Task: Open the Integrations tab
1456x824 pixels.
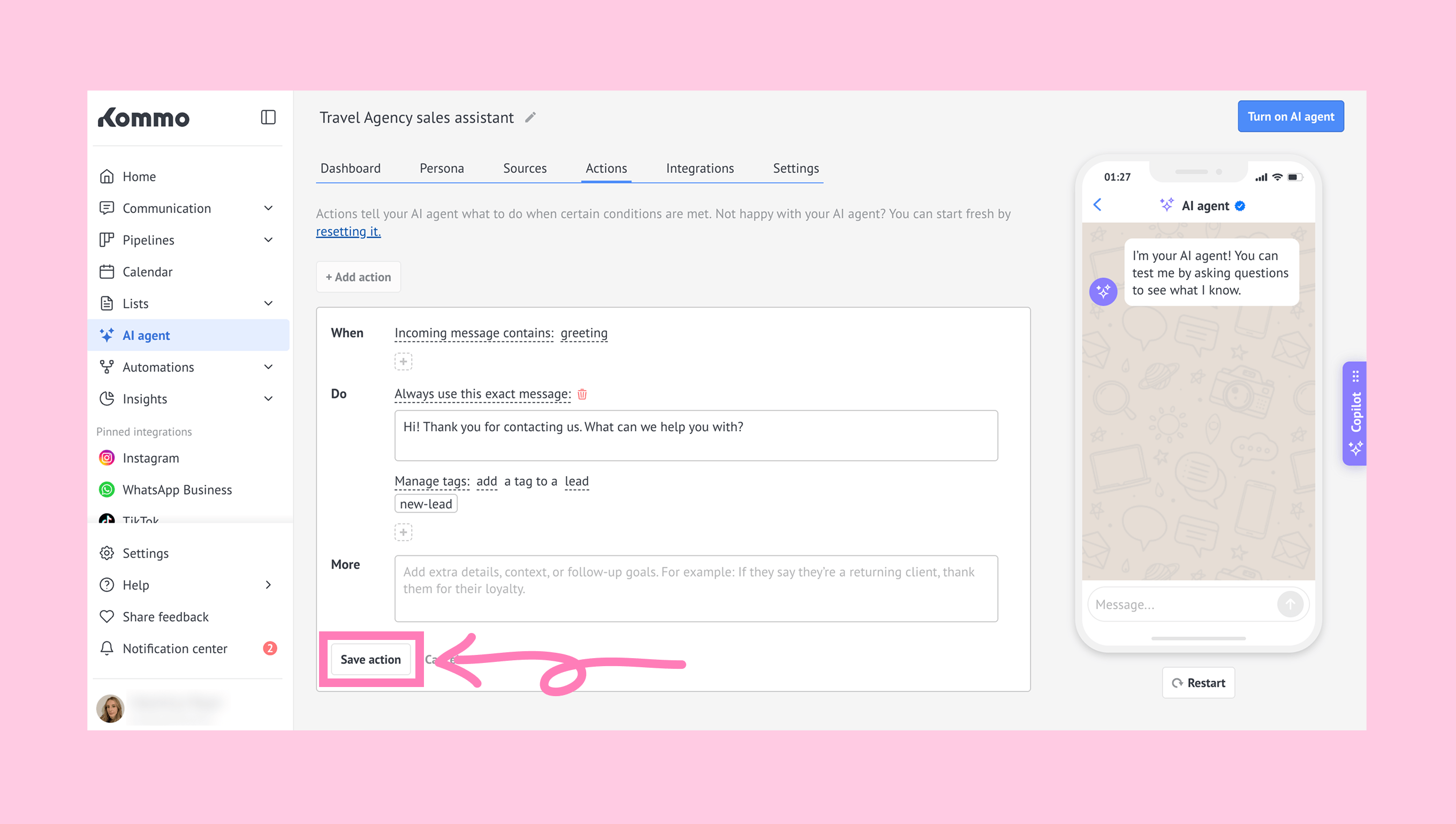Action: [700, 168]
